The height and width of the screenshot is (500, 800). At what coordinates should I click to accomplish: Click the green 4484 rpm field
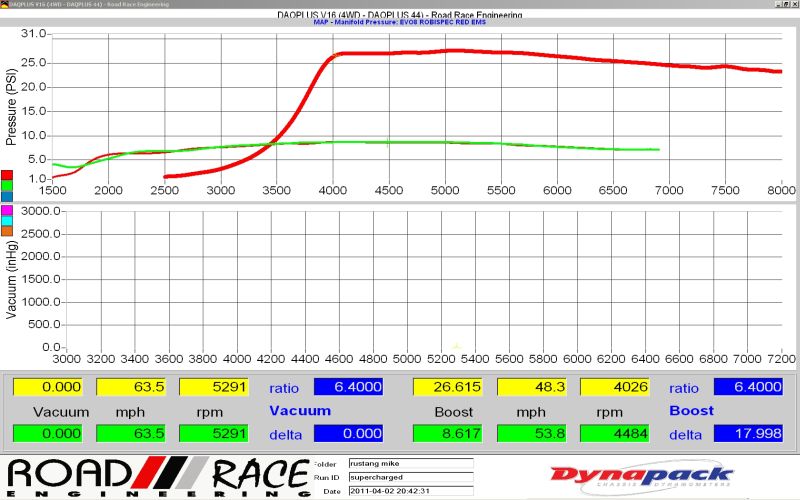pos(615,434)
